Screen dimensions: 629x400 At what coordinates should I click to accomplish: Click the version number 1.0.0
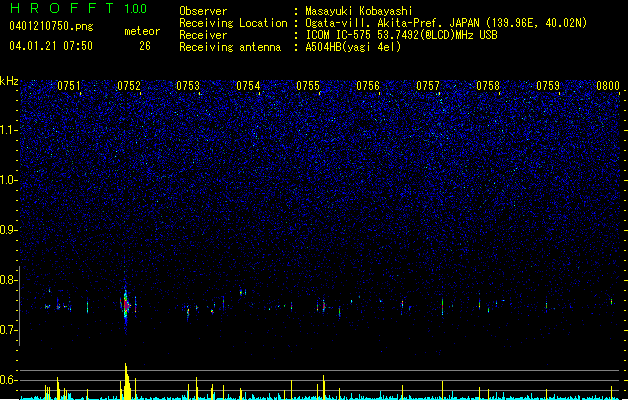pyautogui.click(x=136, y=9)
